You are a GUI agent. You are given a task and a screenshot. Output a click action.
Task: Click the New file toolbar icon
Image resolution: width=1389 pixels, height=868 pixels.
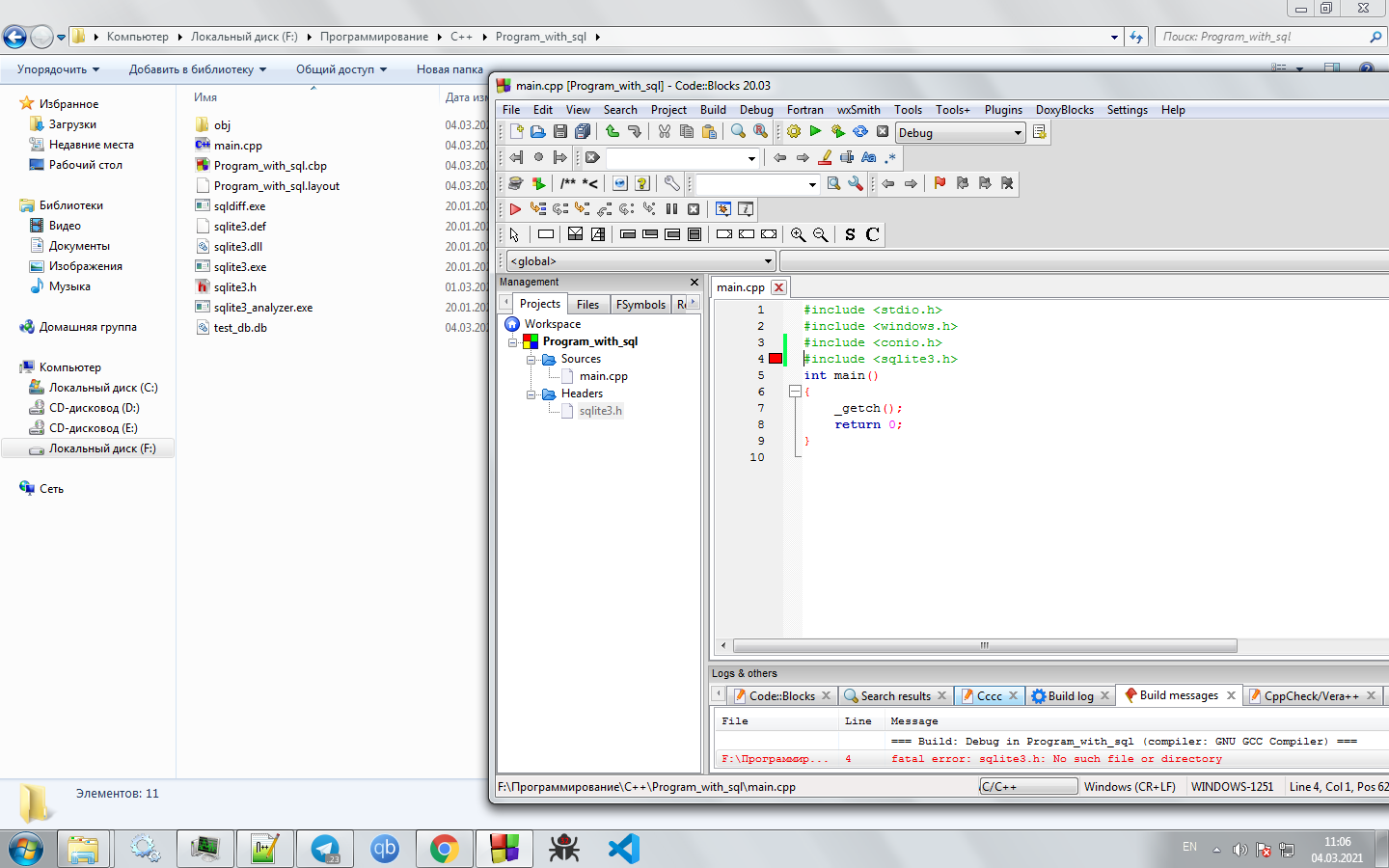click(516, 132)
